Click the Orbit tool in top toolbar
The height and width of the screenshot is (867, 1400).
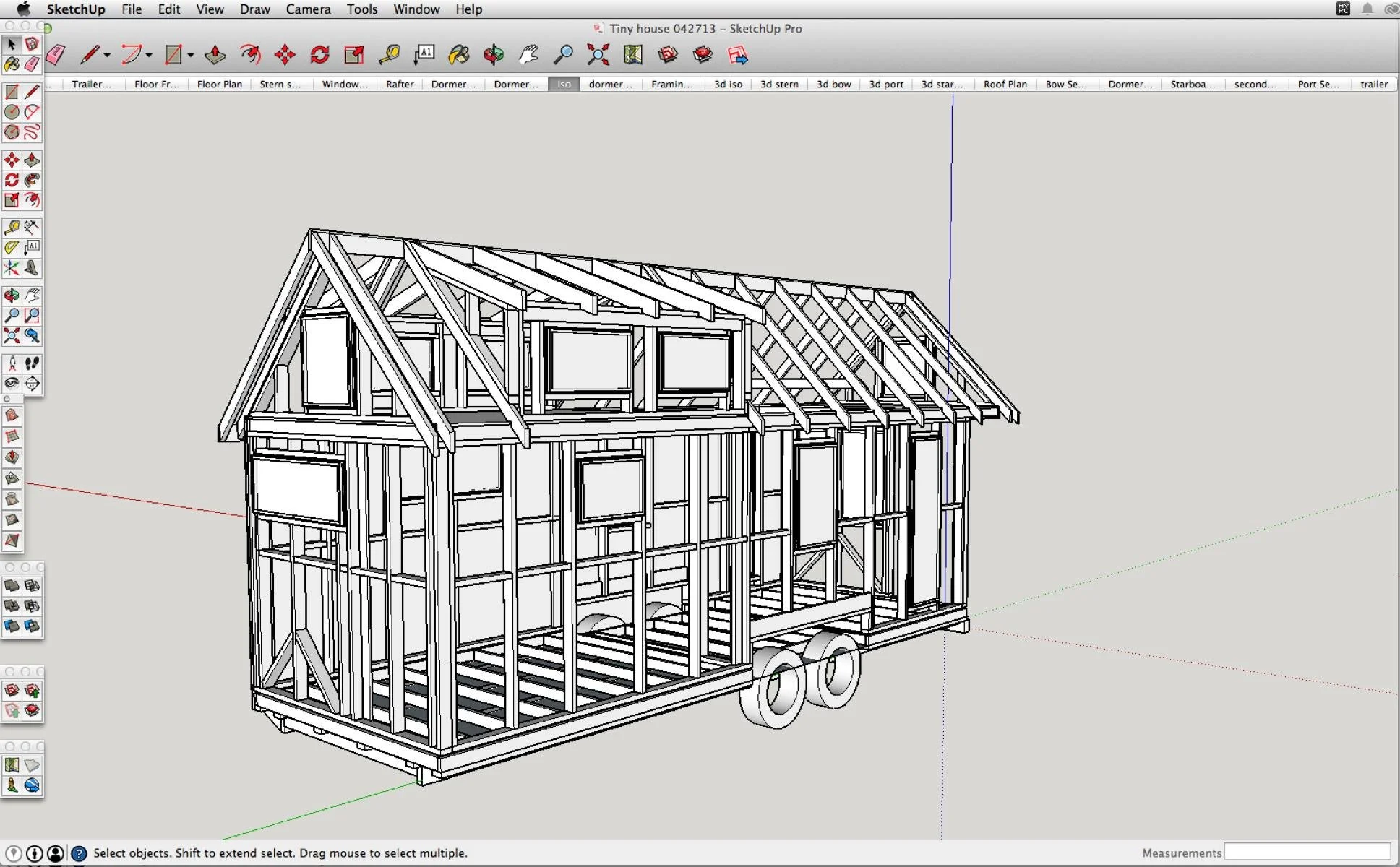click(x=494, y=55)
